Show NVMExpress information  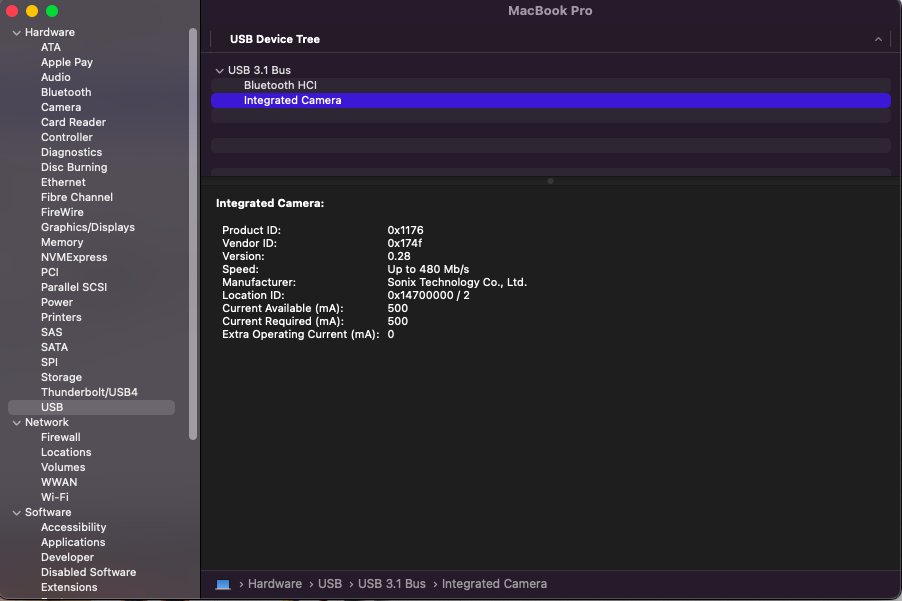(74, 257)
